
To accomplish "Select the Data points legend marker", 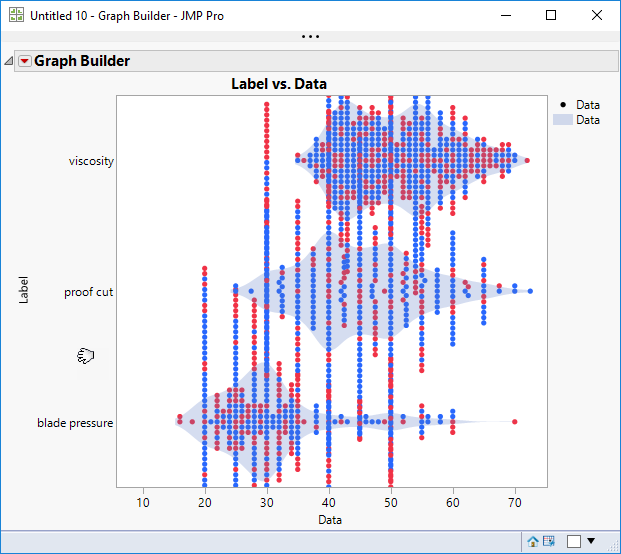I will (x=563, y=105).
